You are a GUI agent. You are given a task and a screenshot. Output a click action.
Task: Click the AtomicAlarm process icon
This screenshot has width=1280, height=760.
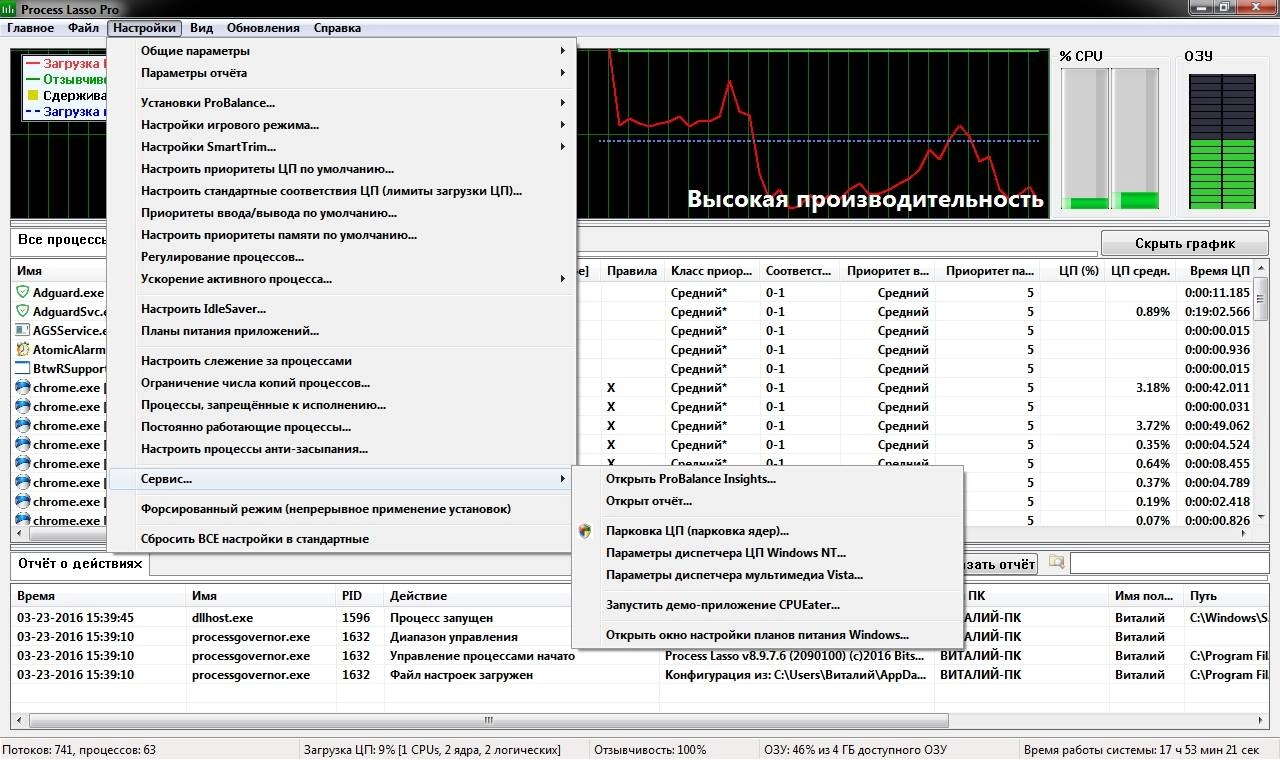coord(23,350)
